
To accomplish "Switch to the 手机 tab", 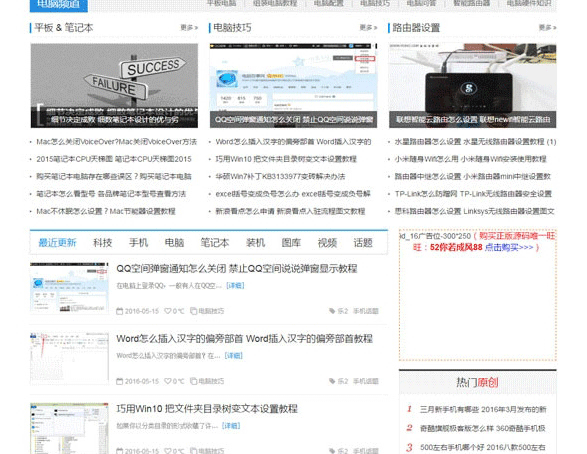I will click(x=139, y=243).
